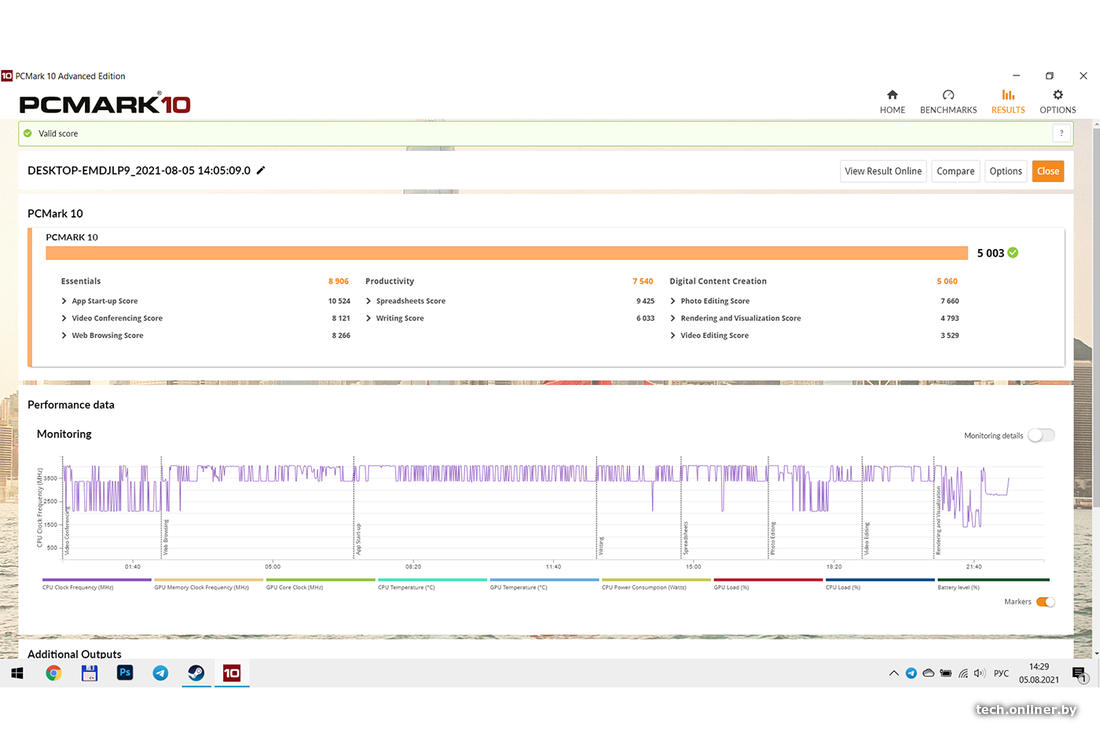The width and height of the screenshot is (1100, 733).
Task: Open Photoshop from the taskbar
Action: coord(125,673)
